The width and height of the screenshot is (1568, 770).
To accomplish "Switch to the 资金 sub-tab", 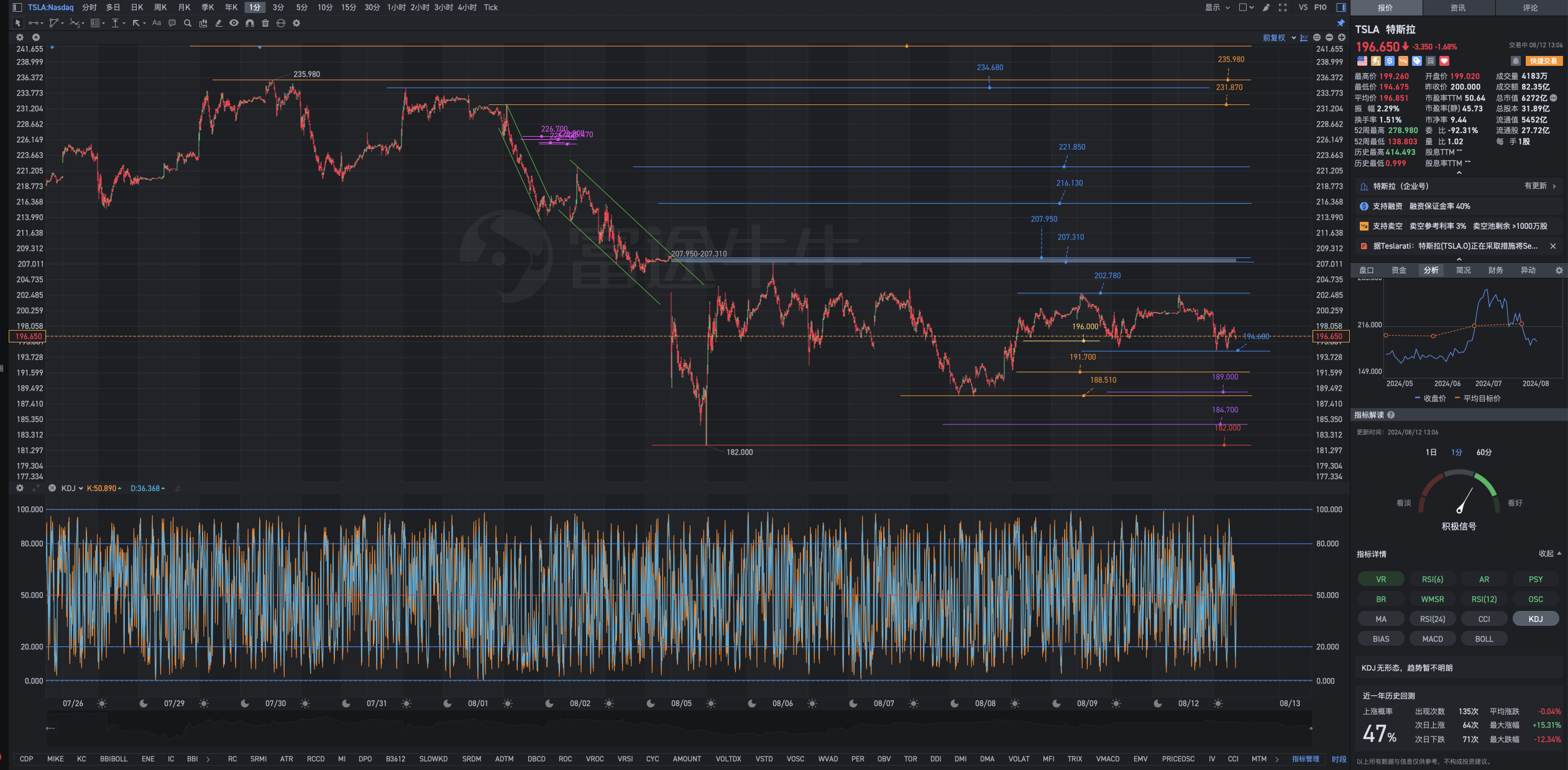I will (1399, 270).
